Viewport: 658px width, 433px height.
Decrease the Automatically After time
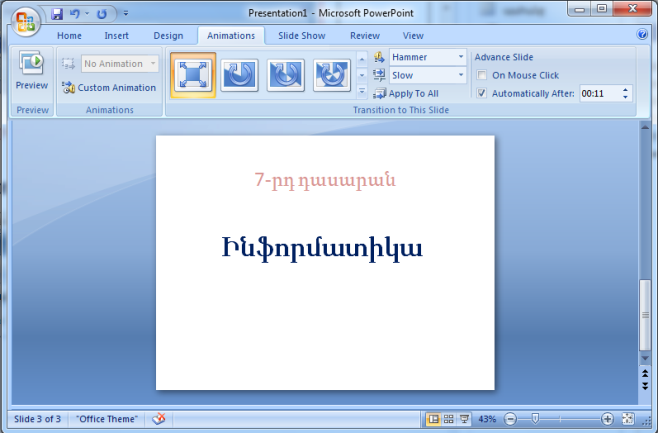pos(625,97)
